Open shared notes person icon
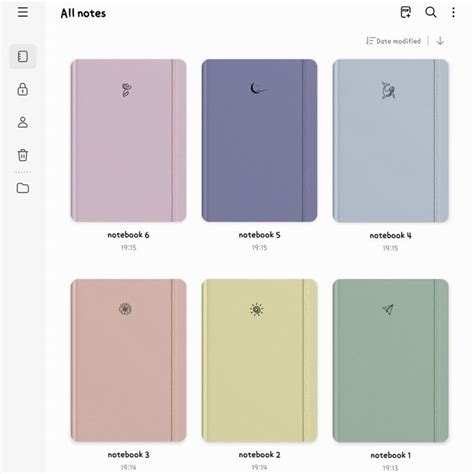 click(x=23, y=122)
